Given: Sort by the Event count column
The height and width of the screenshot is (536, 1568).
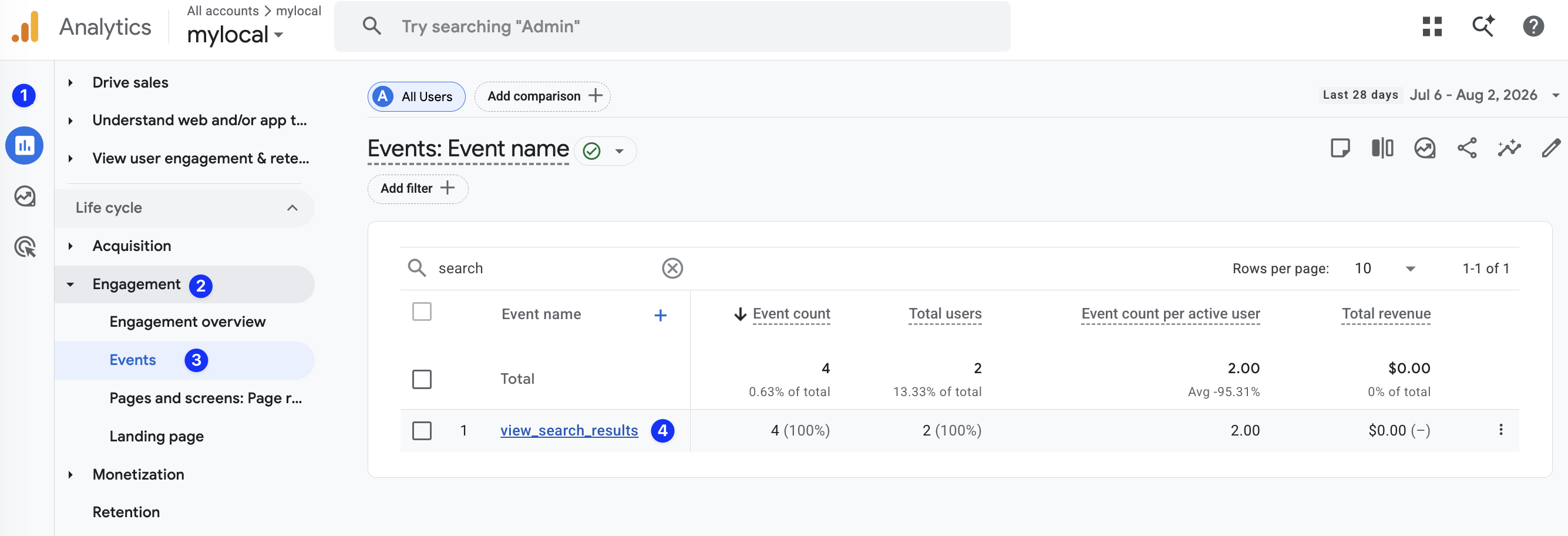Looking at the screenshot, I should [x=791, y=314].
